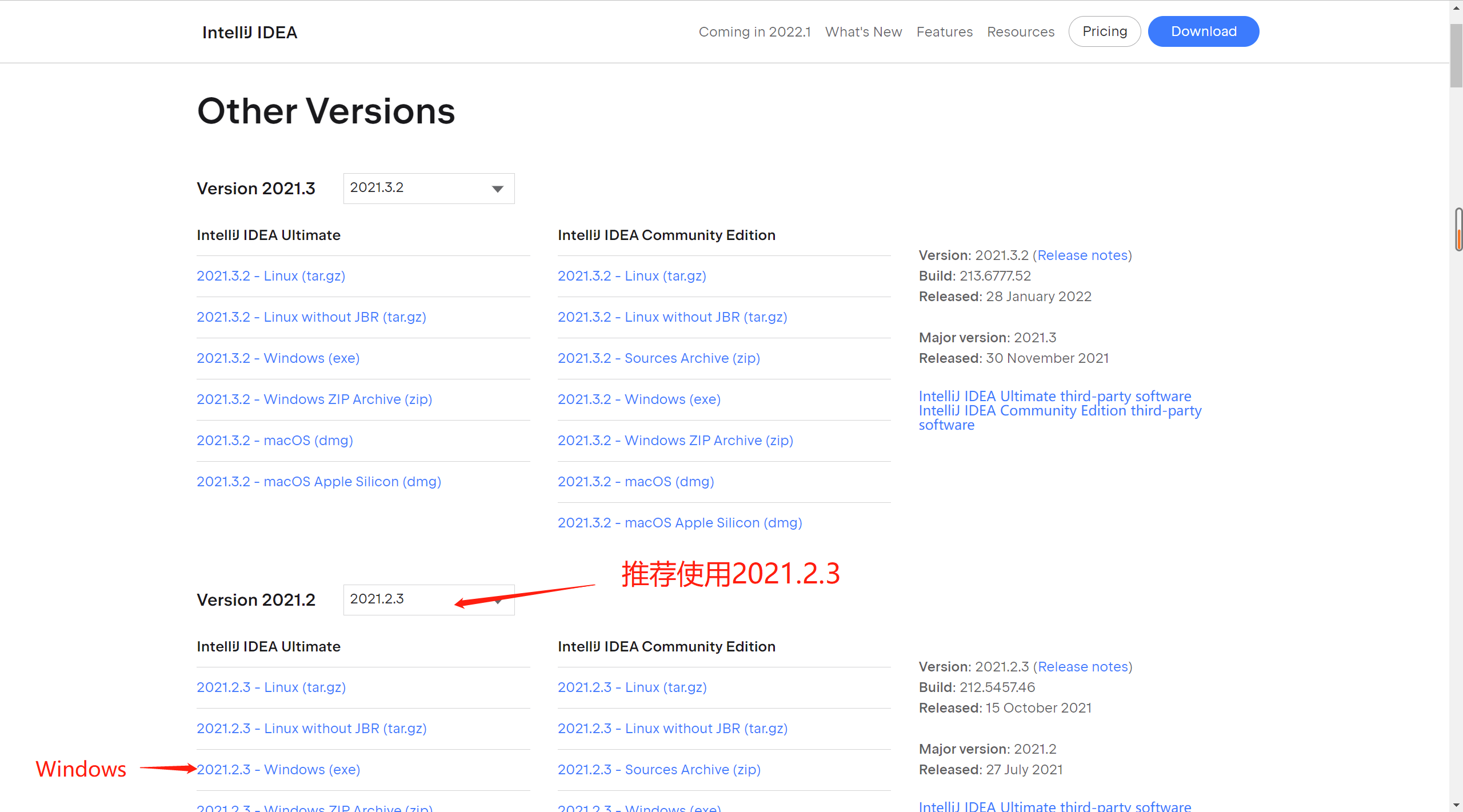Open the Version 2021.2 dropdown

pyautogui.click(x=428, y=599)
